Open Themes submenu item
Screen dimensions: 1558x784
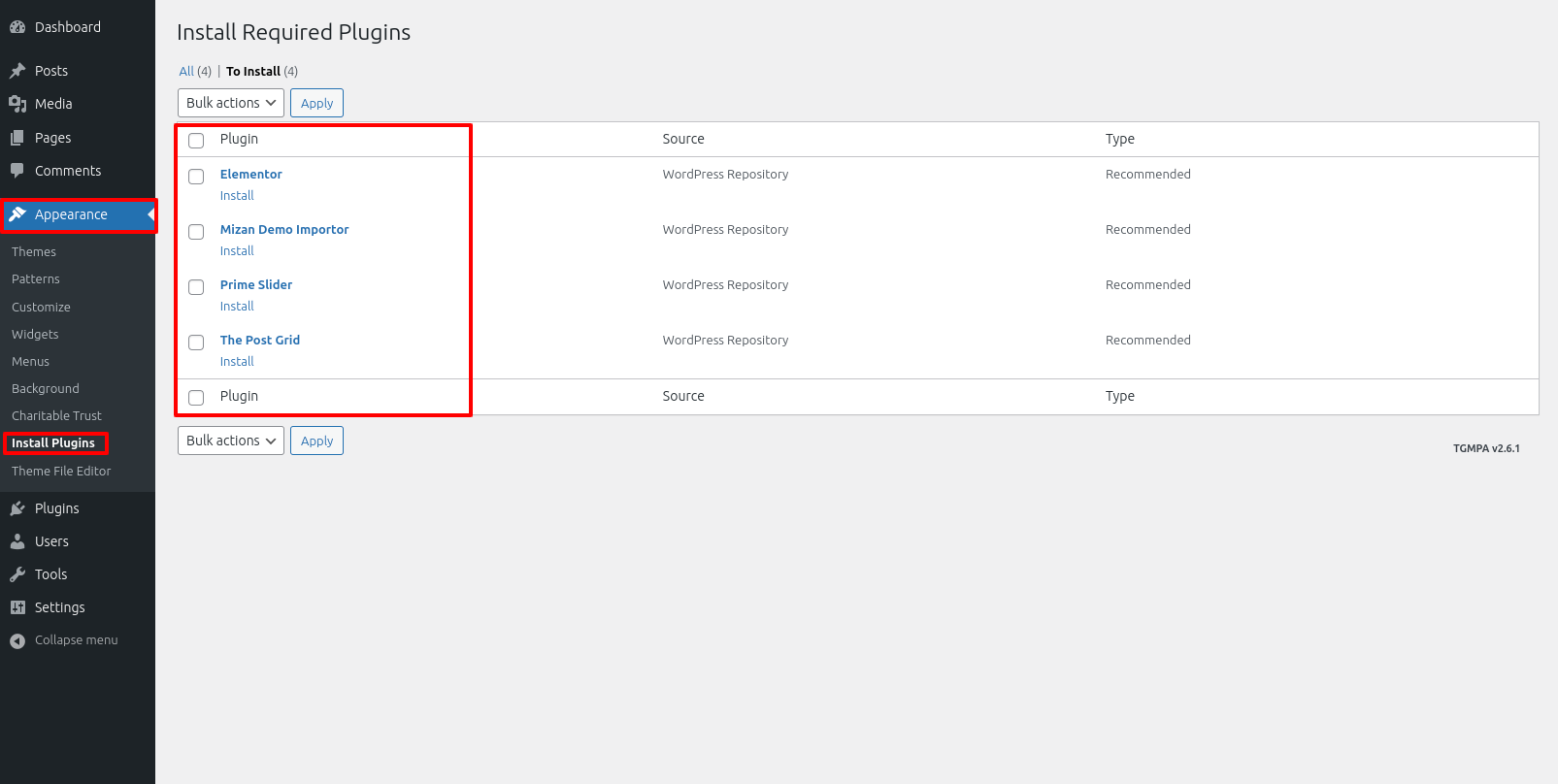[x=34, y=251]
